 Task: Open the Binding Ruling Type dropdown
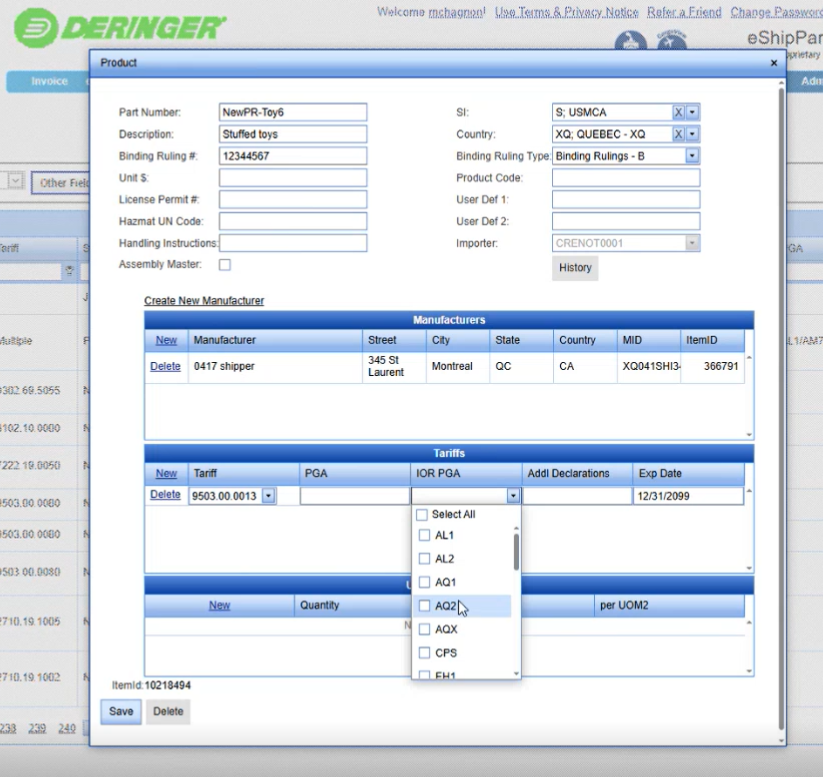coord(692,156)
